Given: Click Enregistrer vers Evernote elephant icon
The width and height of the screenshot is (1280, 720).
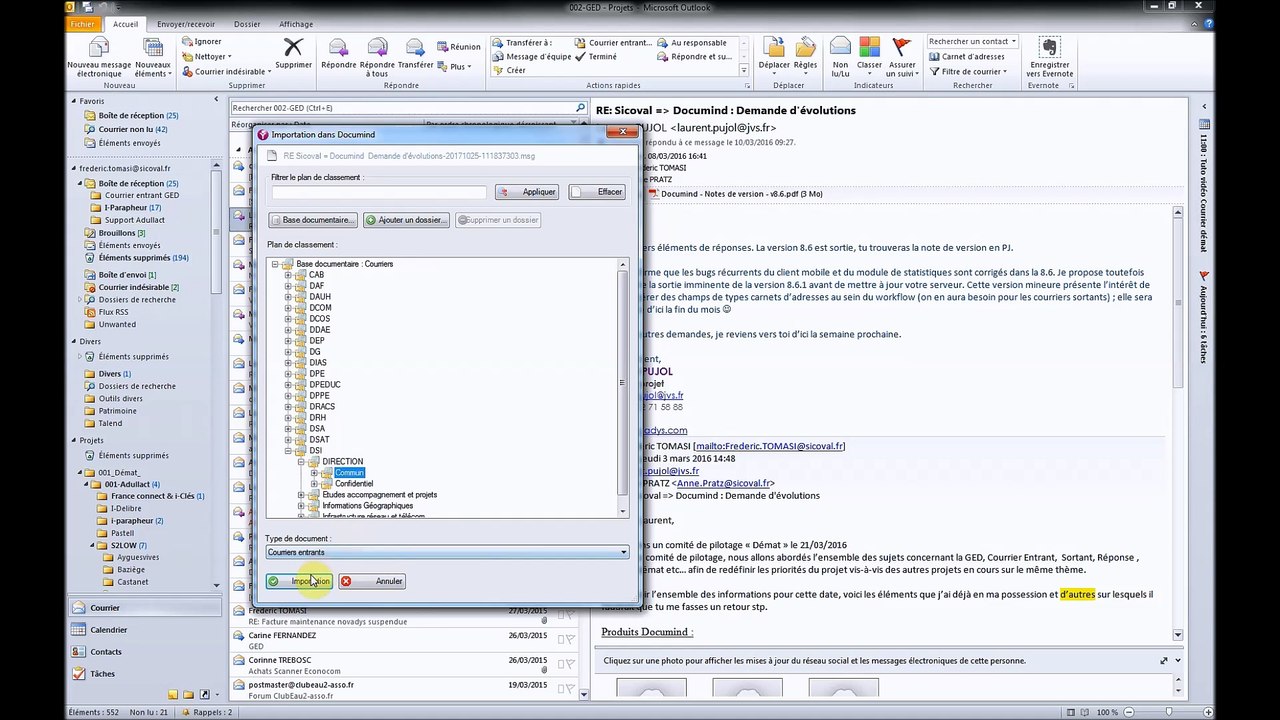Looking at the screenshot, I should pos(1049,47).
